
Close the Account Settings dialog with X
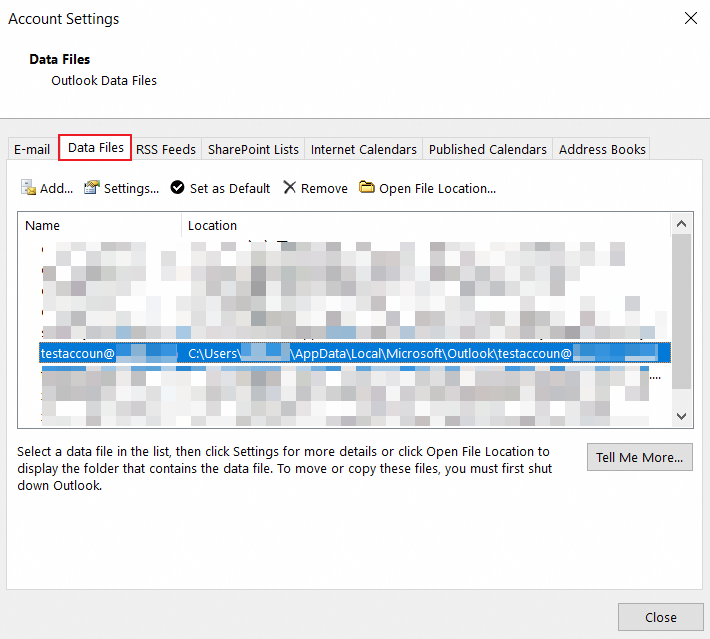(691, 18)
